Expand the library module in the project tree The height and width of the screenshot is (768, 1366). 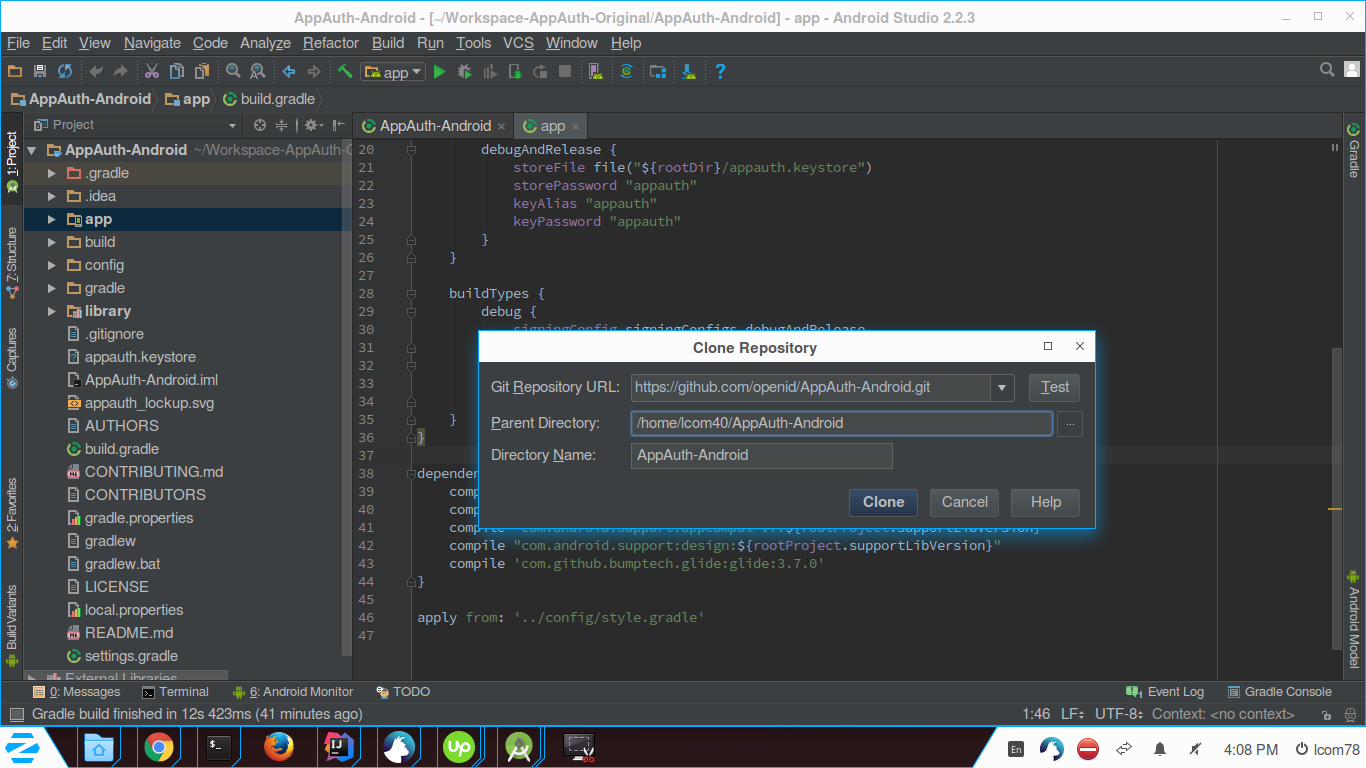tap(50, 310)
